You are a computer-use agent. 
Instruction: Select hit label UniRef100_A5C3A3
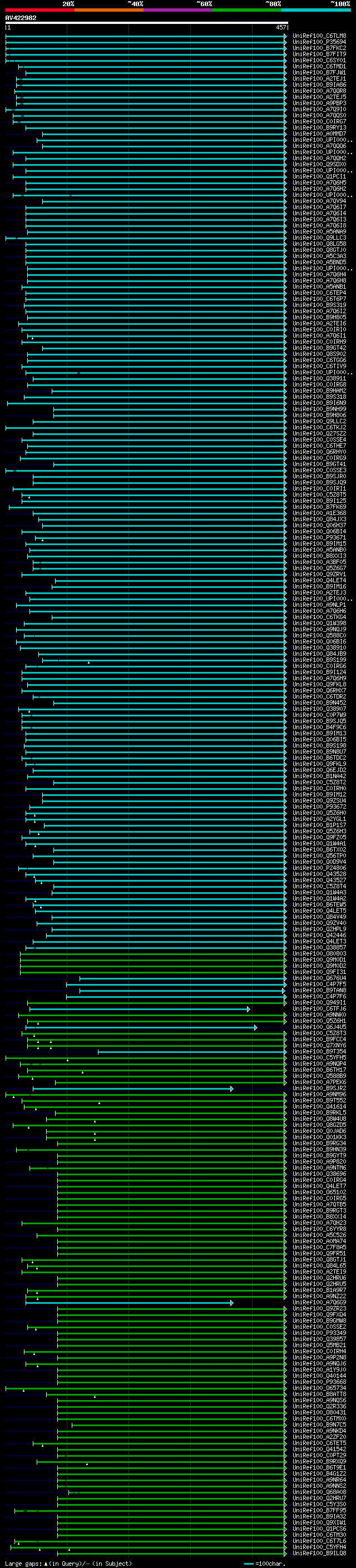[x=319, y=256]
